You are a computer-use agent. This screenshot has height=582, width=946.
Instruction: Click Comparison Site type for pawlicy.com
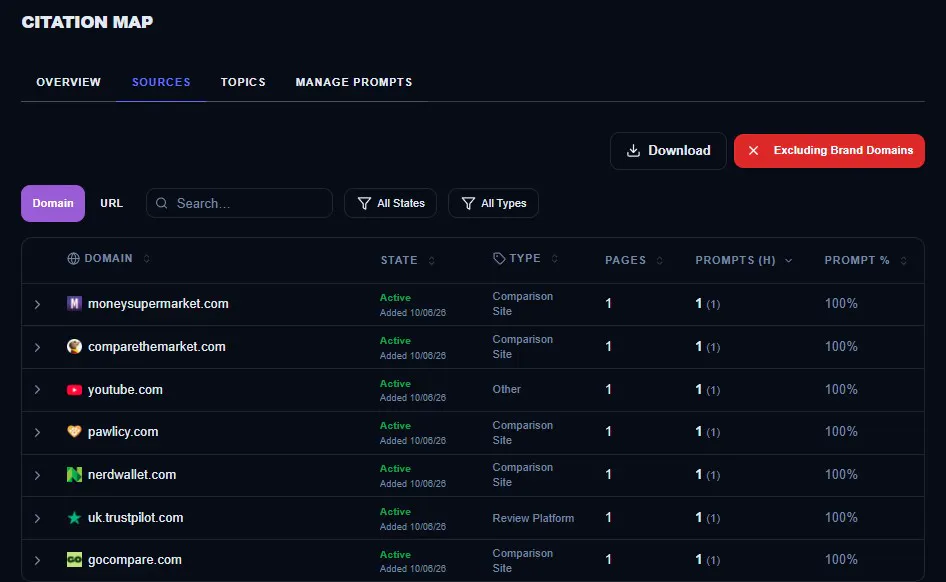tap(522, 432)
